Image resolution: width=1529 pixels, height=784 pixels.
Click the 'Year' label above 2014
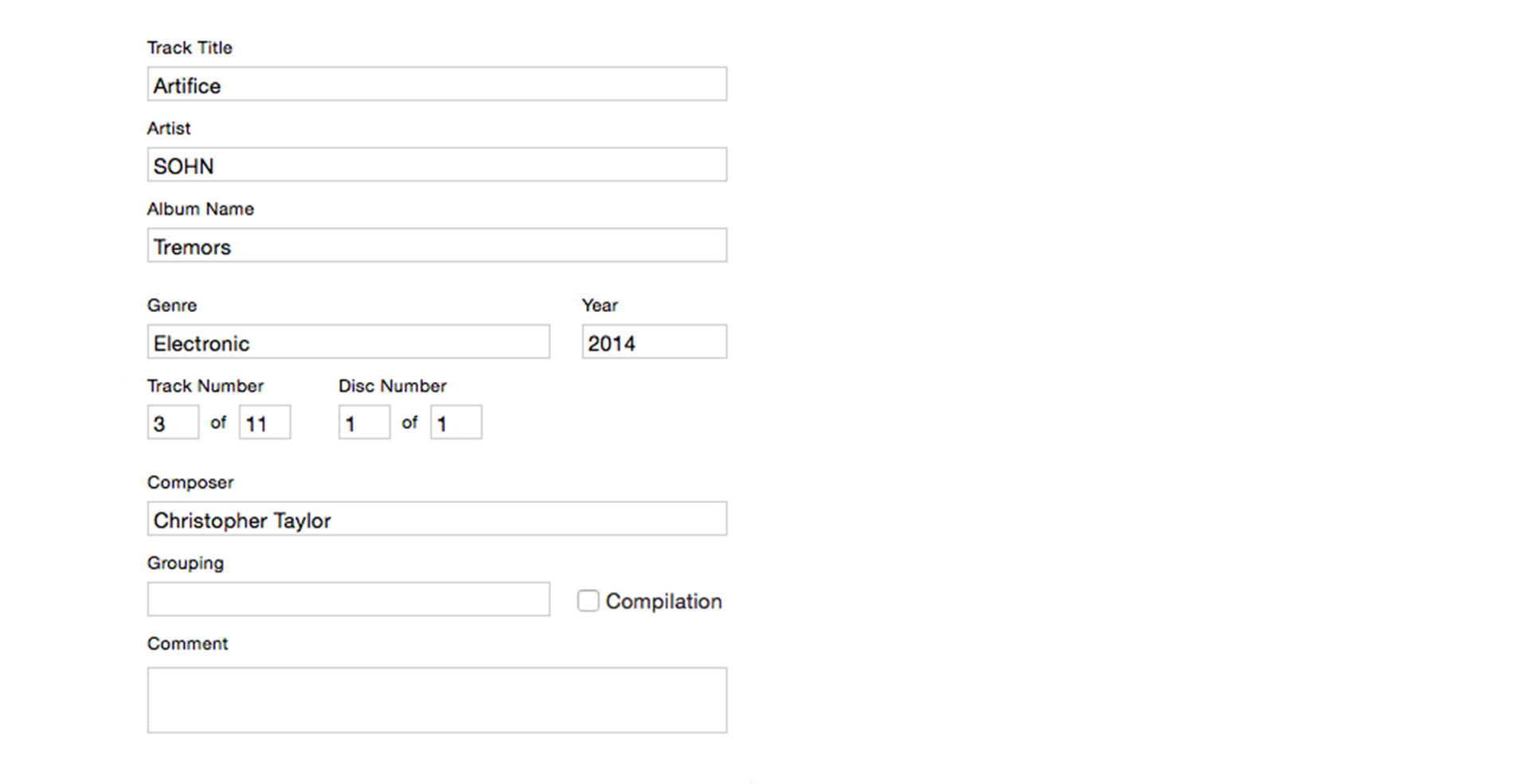(600, 306)
